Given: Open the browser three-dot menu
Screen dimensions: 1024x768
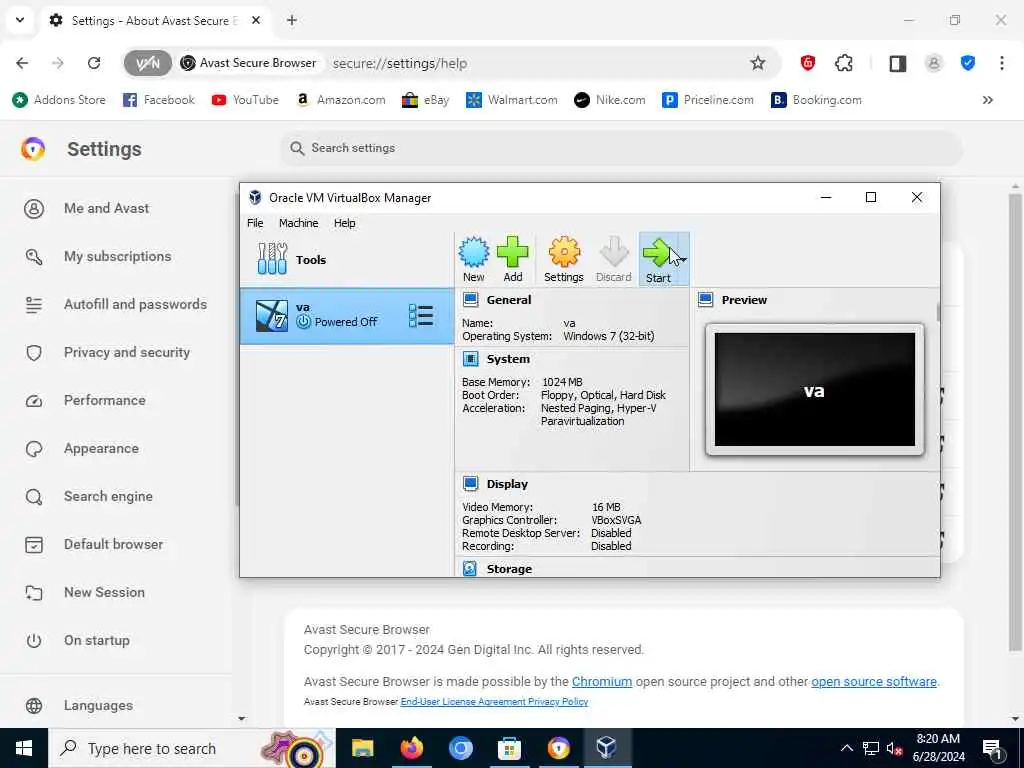Looking at the screenshot, I should pyautogui.click(x=1002, y=63).
